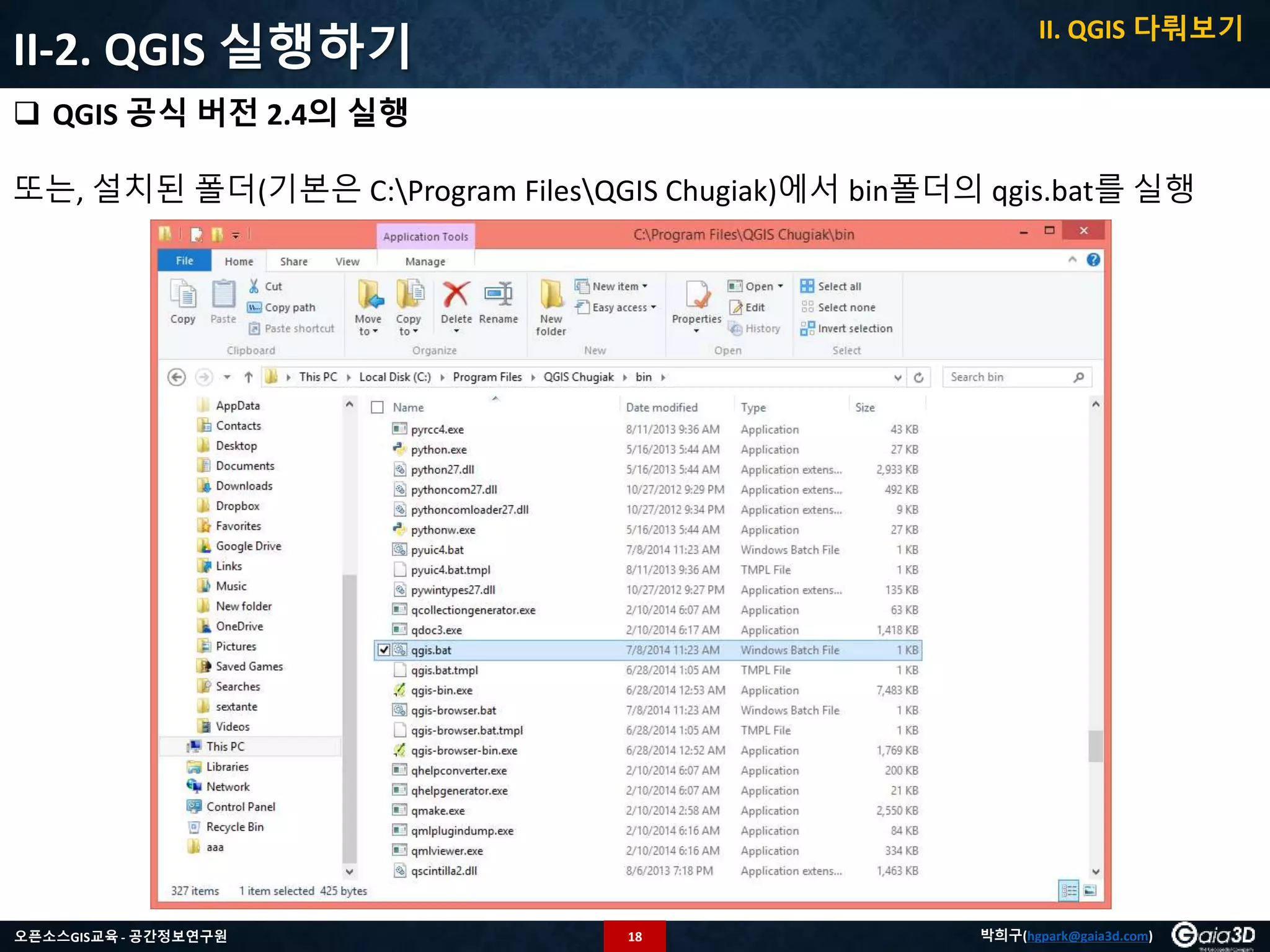The height and width of the screenshot is (952, 1270).
Task: Expand the chevron after bin in breadcrumb
Action: (x=663, y=377)
